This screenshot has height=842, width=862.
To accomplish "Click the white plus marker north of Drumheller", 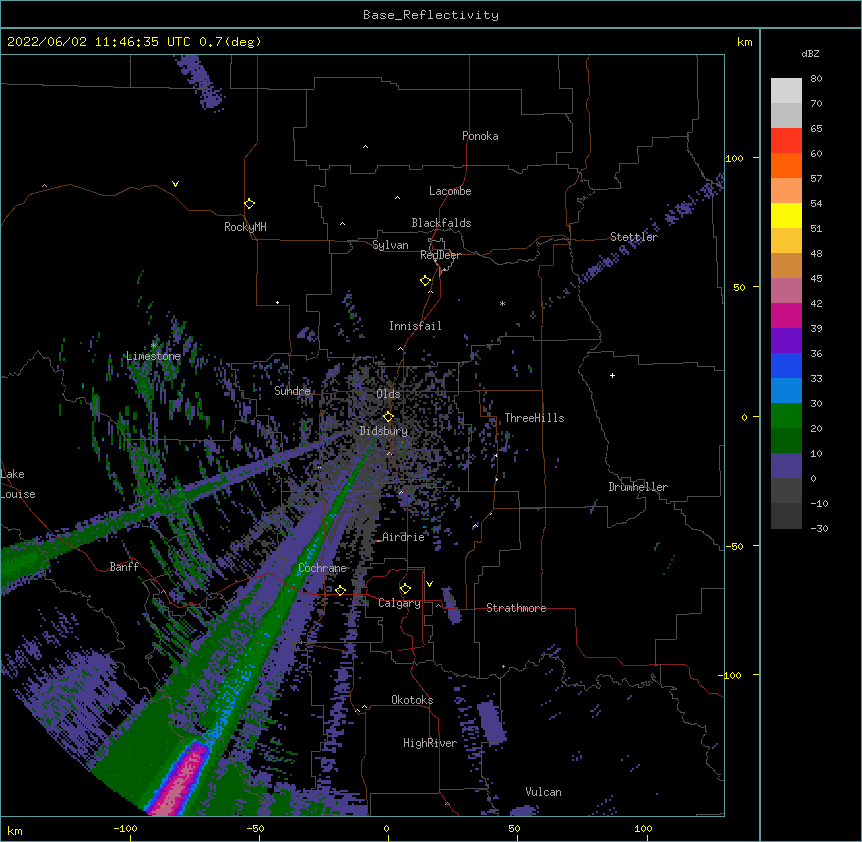I will point(612,375).
